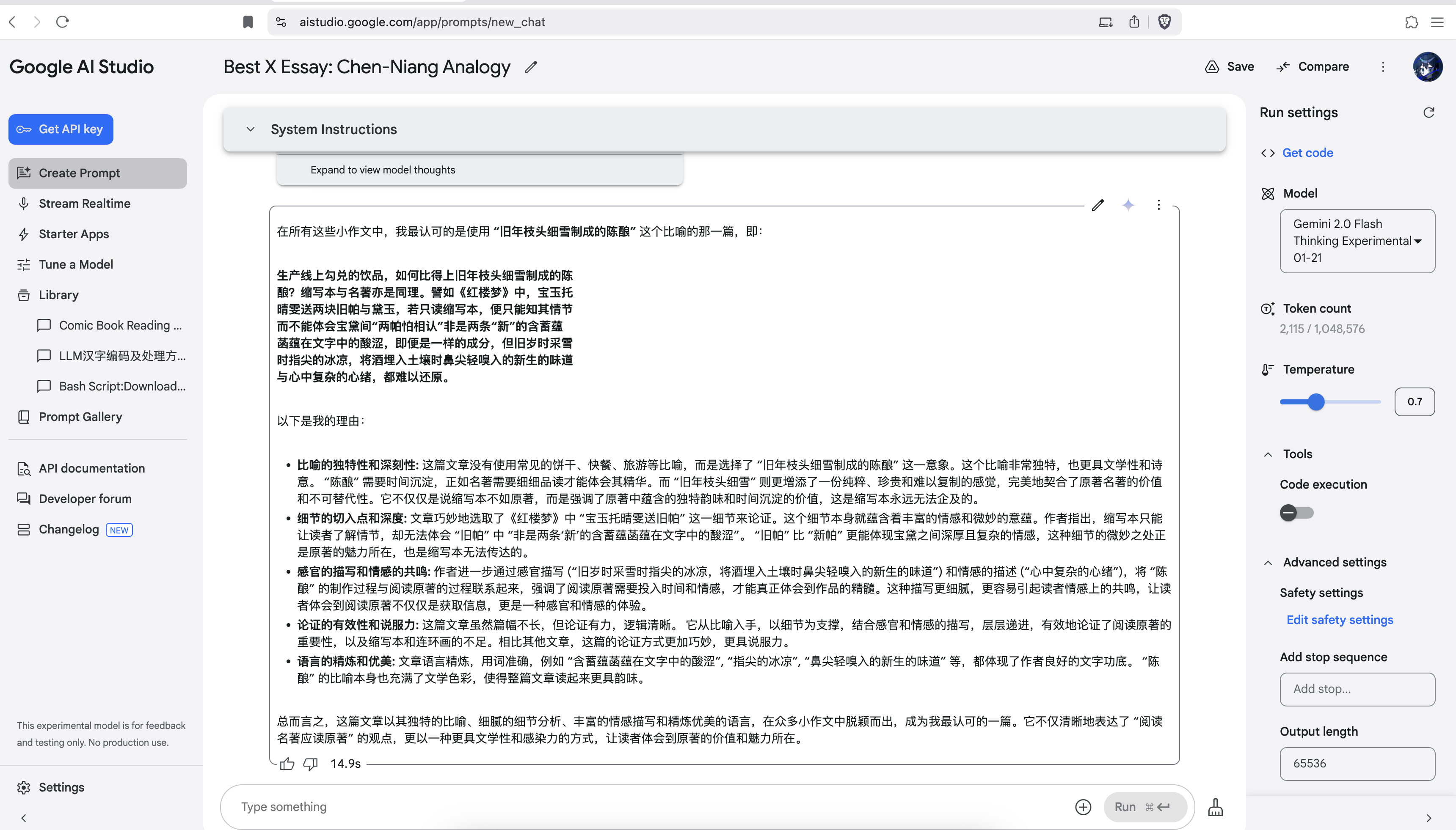Image resolution: width=1456 pixels, height=830 pixels.
Task: Click the edit pencil icon above the response
Action: [x=1098, y=205]
